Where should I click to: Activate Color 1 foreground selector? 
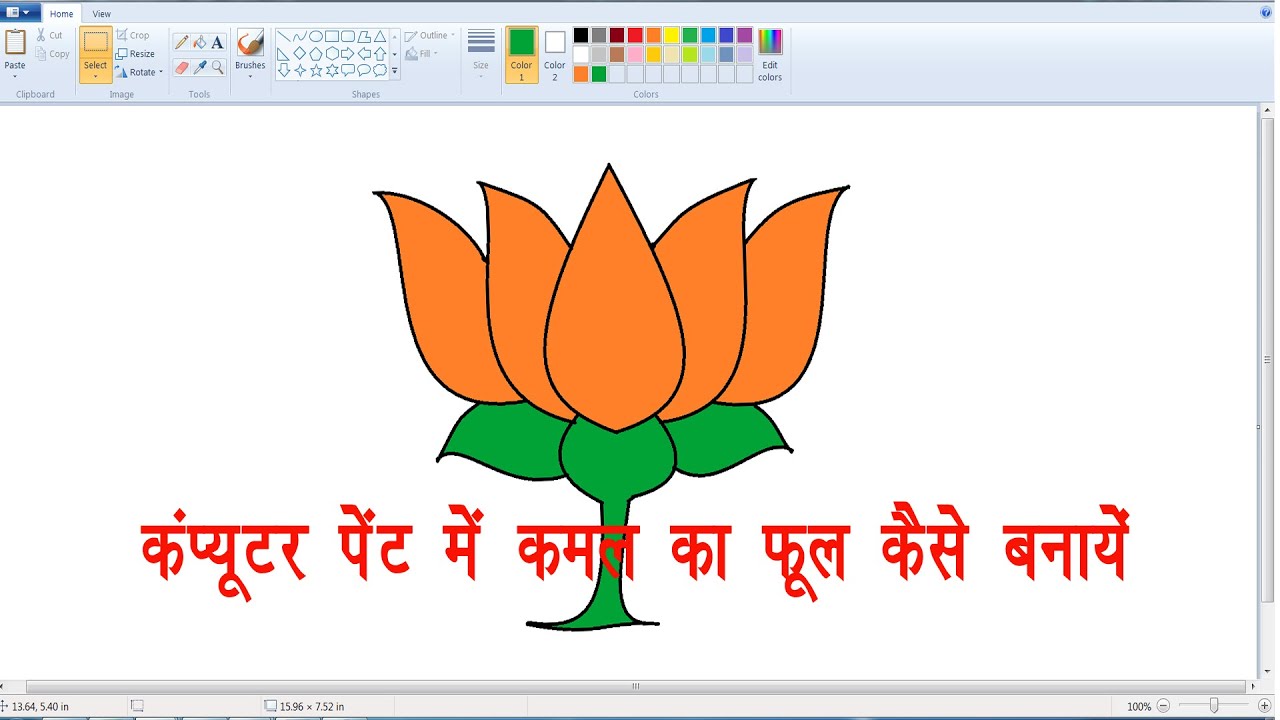pyautogui.click(x=521, y=55)
